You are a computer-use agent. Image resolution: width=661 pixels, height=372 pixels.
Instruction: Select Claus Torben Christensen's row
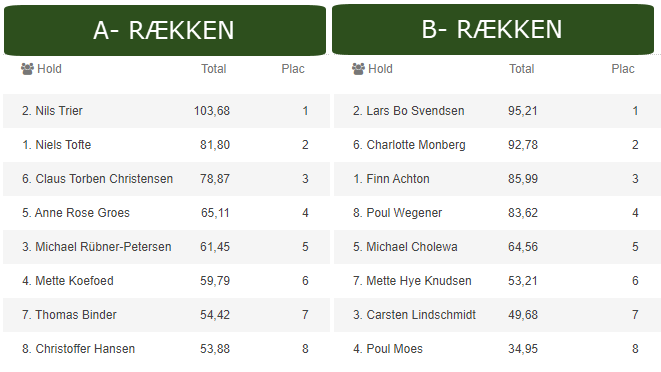[167, 179]
